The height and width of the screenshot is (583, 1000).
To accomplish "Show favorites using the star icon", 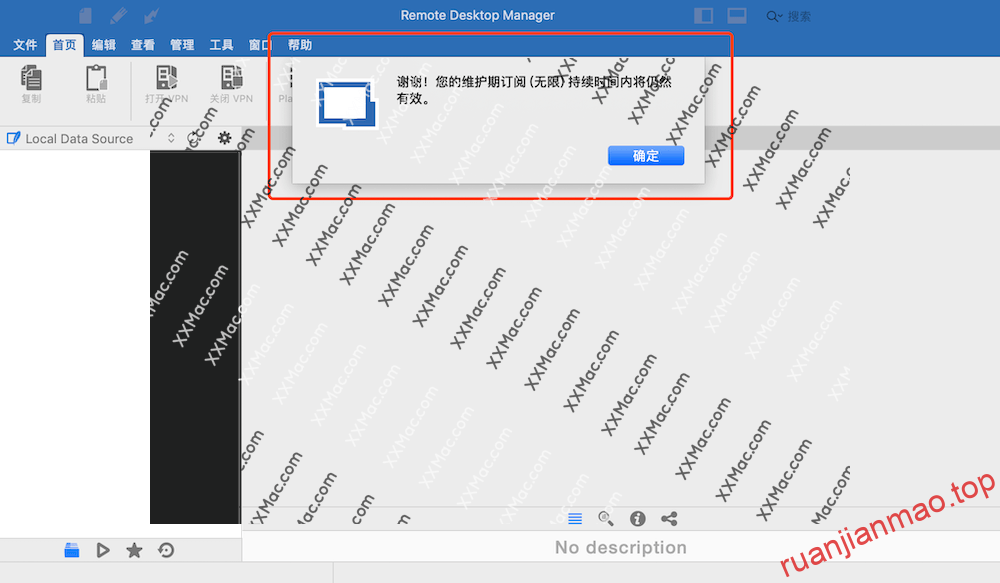I will (134, 549).
